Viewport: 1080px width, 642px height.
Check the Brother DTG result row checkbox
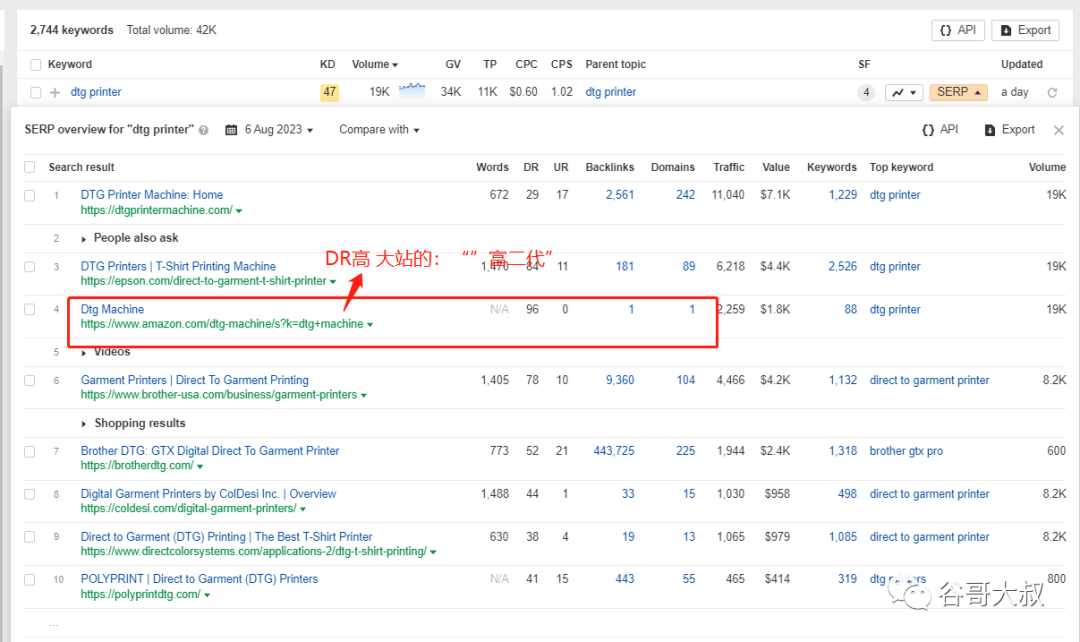pyautogui.click(x=30, y=452)
